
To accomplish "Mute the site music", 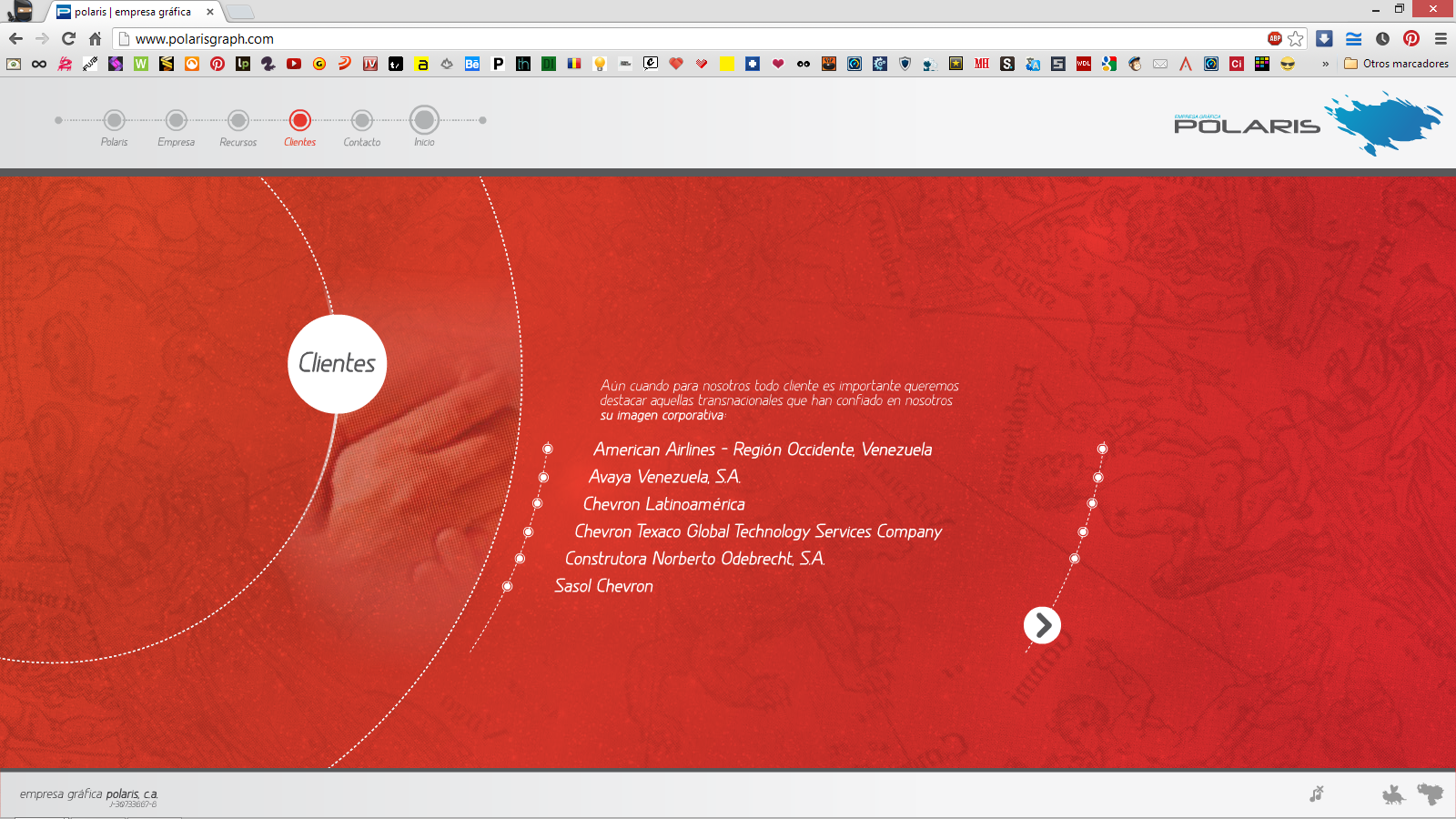I will tap(1317, 794).
